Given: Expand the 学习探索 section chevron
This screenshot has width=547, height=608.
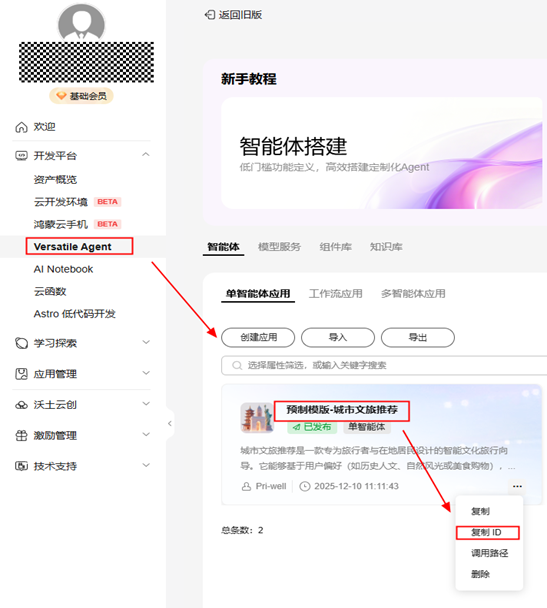Looking at the screenshot, I should (x=146, y=342).
